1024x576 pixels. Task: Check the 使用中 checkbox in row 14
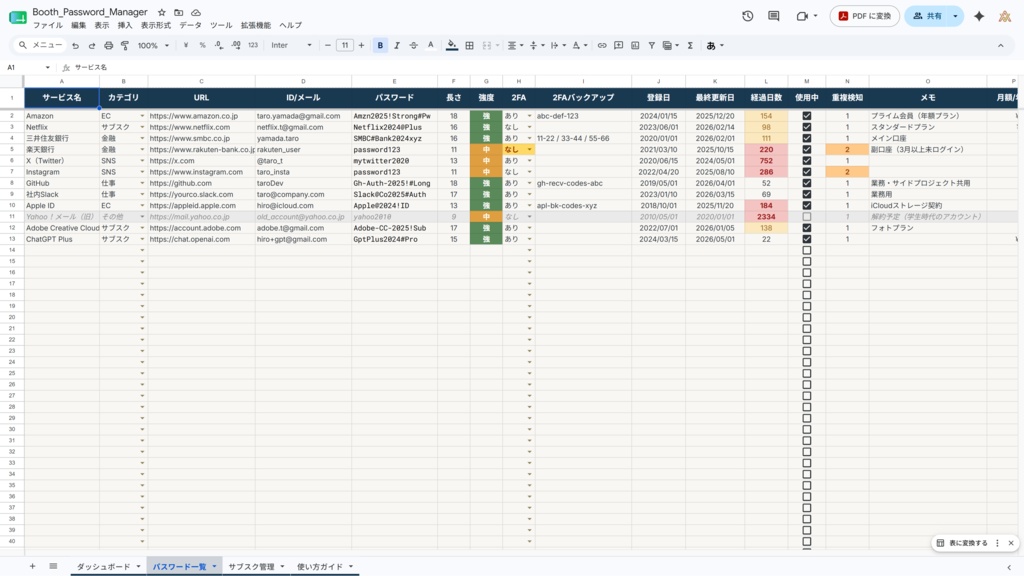pos(807,250)
